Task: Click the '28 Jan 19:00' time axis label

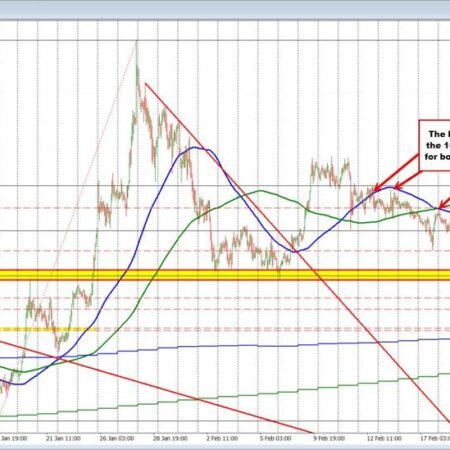Action: click(170, 438)
